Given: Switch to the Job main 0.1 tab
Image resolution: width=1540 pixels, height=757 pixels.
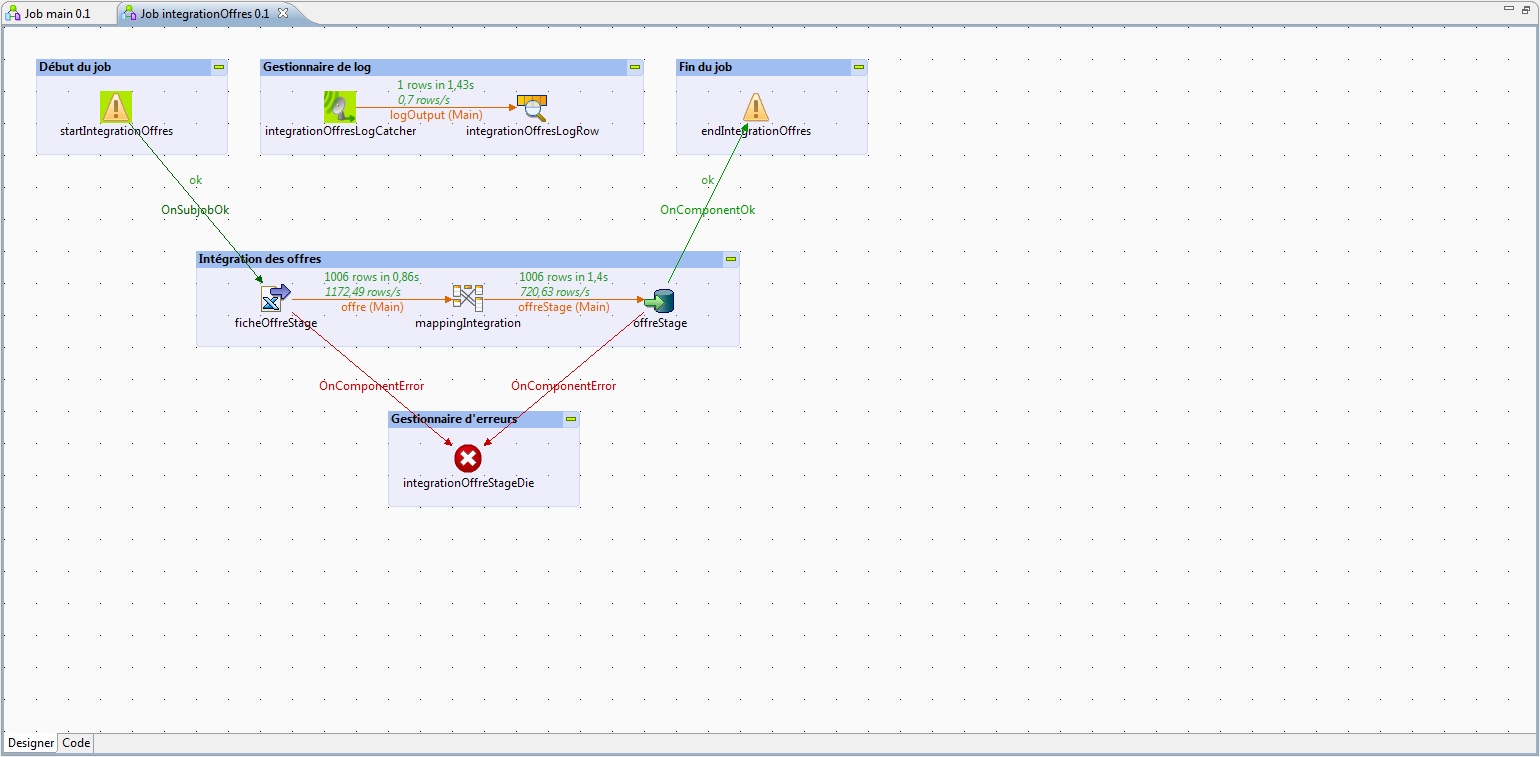Looking at the screenshot, I should [57, 14].
